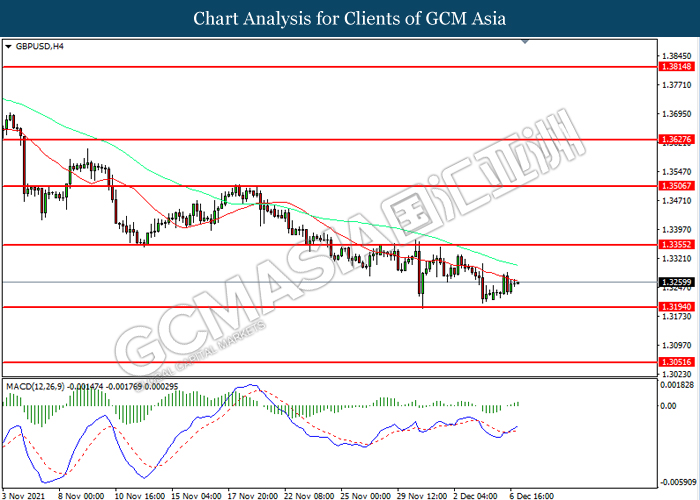
Task: Click the MACD 0.00 zero scale value
Action: (x=669, y=406)
